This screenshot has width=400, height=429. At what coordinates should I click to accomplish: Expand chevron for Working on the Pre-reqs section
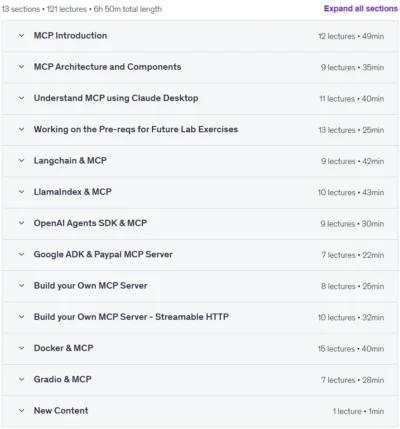(21, 129)
